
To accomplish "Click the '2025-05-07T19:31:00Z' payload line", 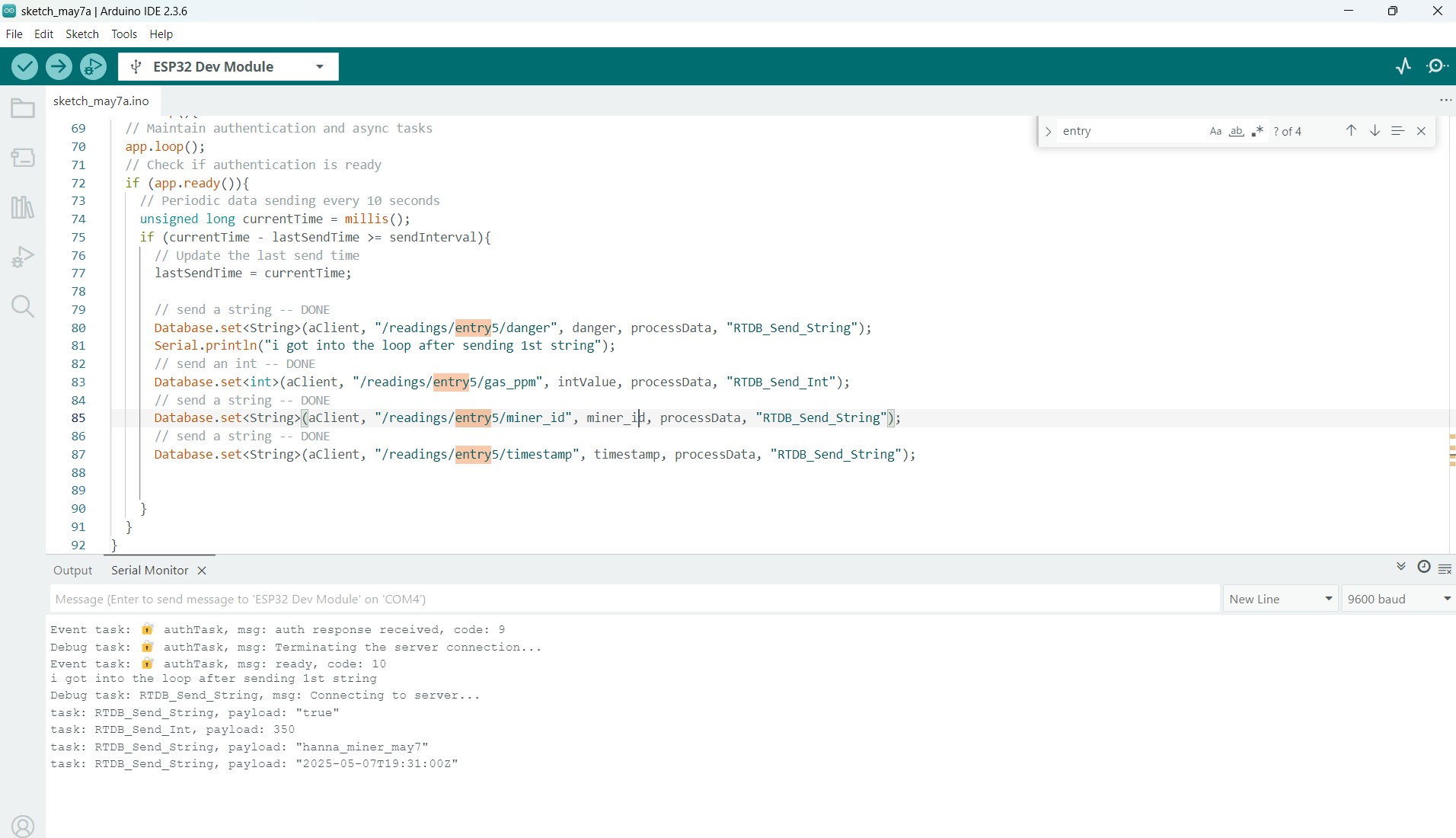I will point(254,764).
